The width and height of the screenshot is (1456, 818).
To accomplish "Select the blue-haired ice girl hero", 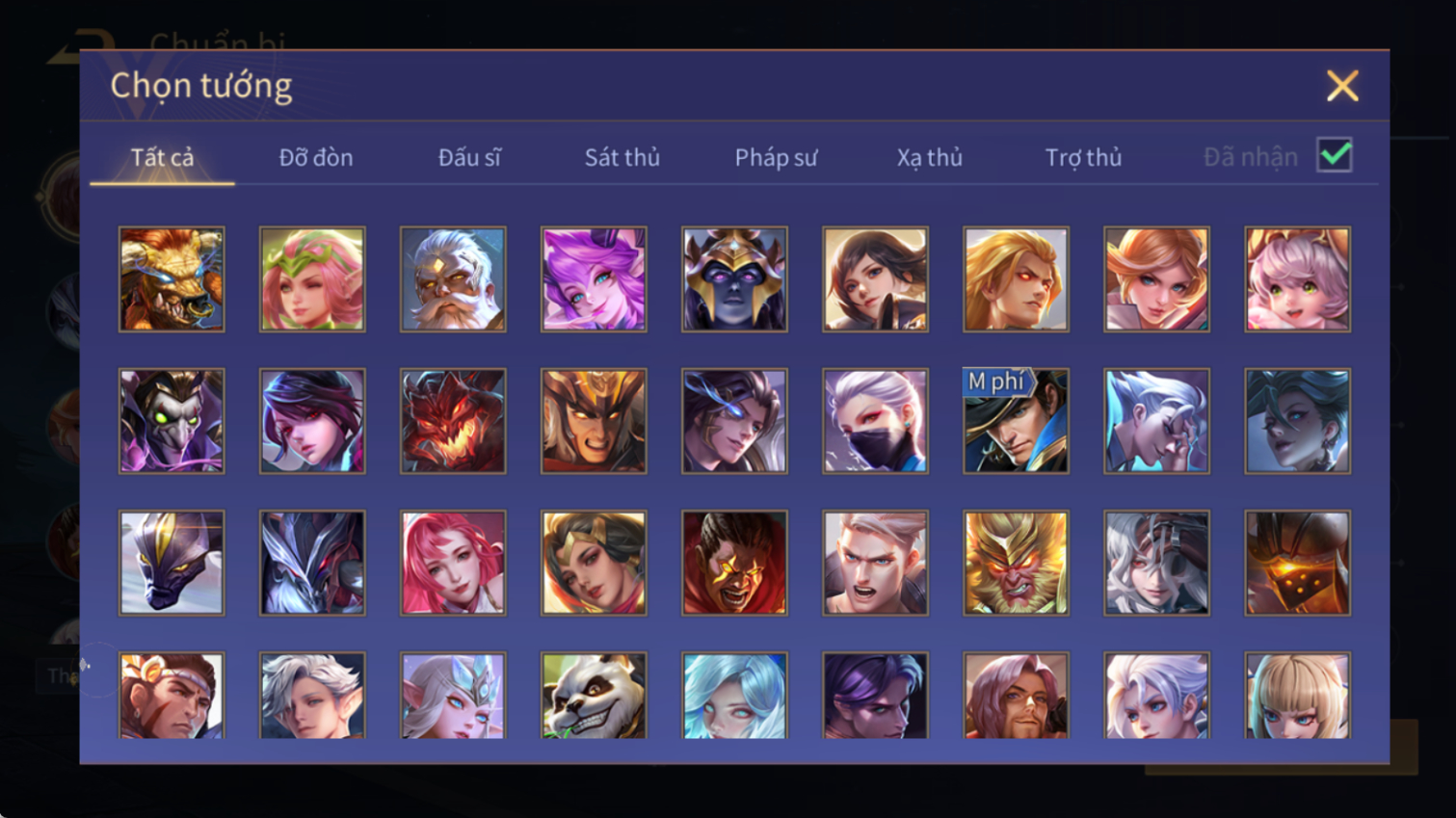I will click(734, 696).
